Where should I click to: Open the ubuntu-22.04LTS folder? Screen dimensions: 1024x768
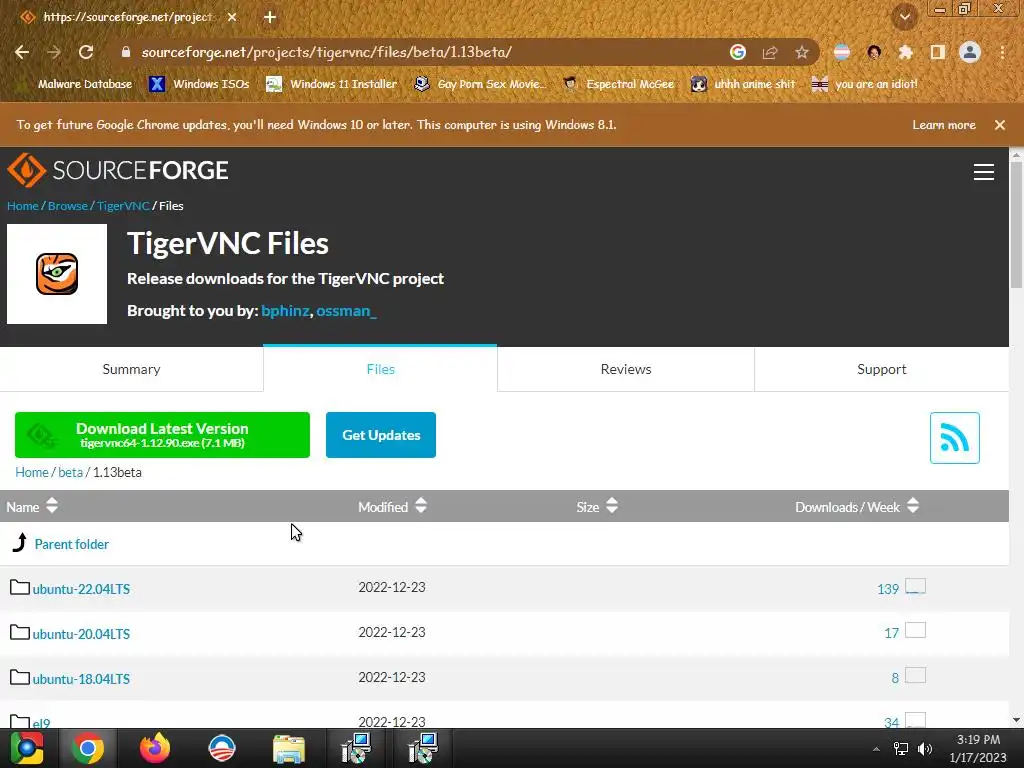82,589
